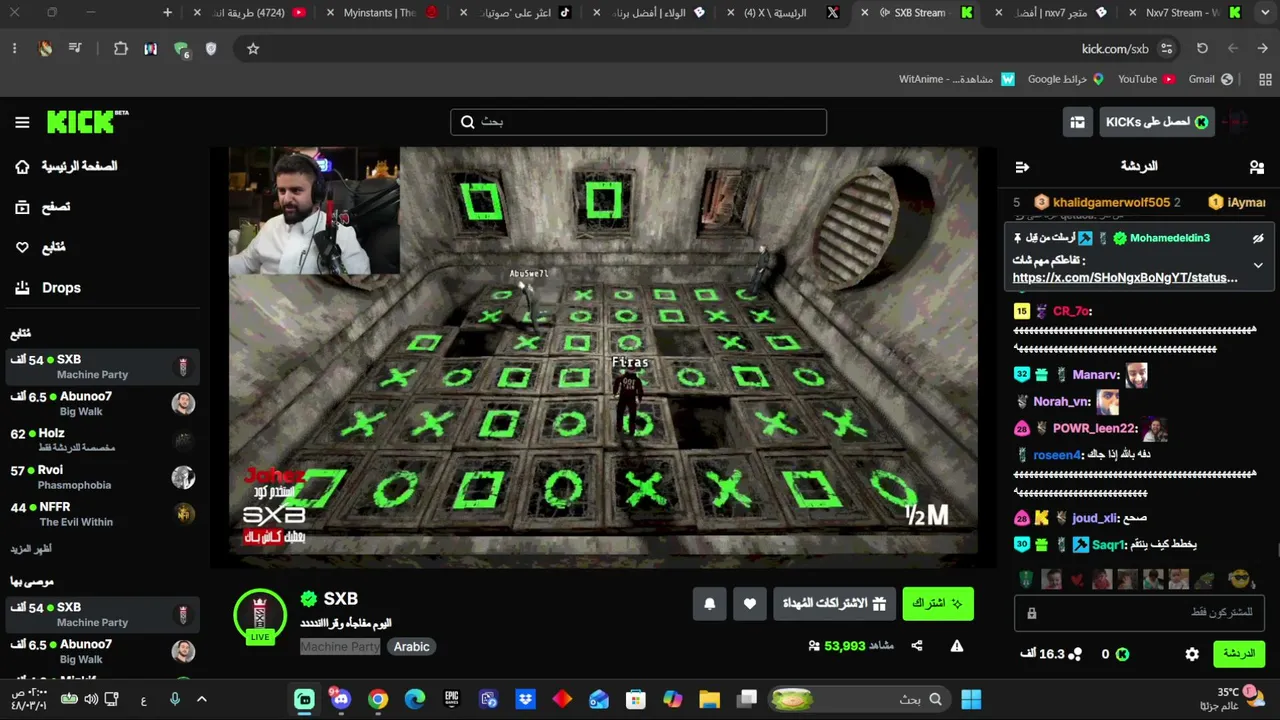
Task: Click the Get KICKs button
Action: (1157, 122)
